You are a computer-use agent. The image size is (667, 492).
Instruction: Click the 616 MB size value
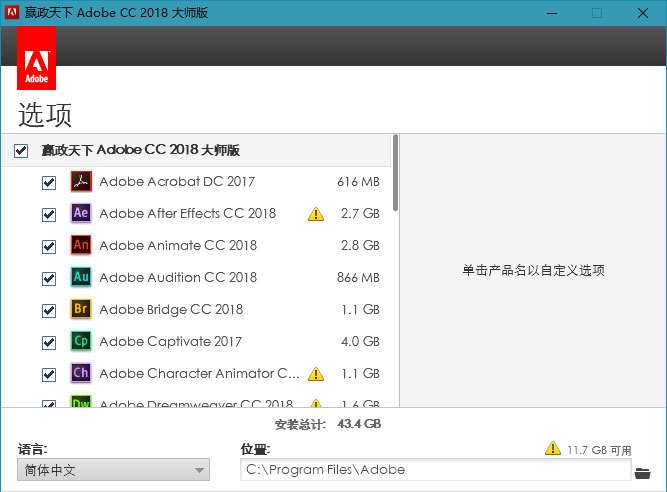[x=358, y=182]
